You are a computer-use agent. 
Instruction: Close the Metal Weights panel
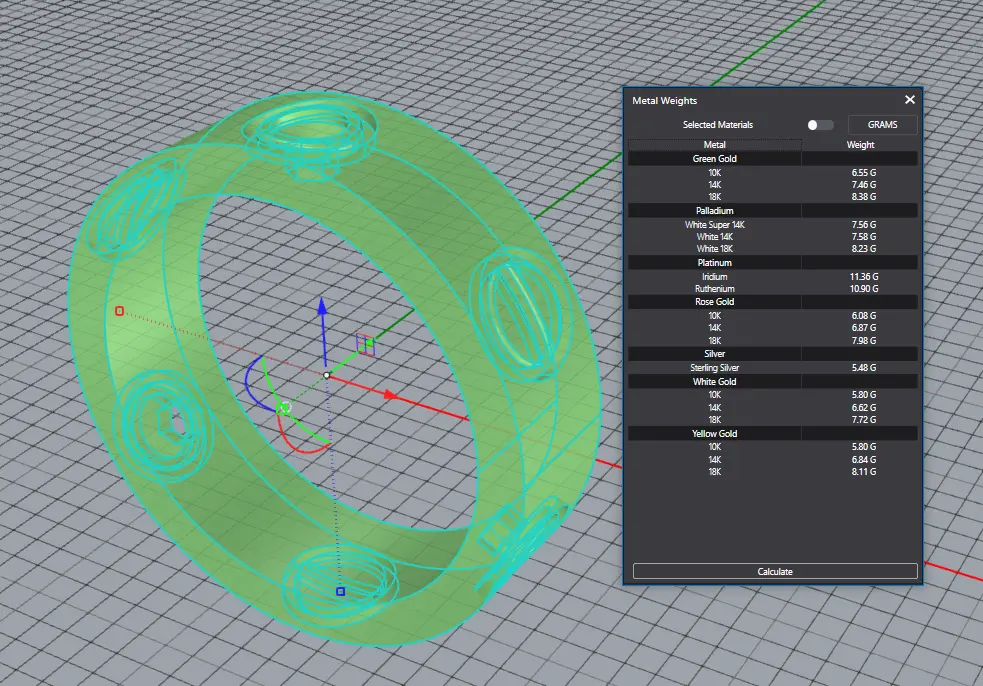[x=910, y=100]
